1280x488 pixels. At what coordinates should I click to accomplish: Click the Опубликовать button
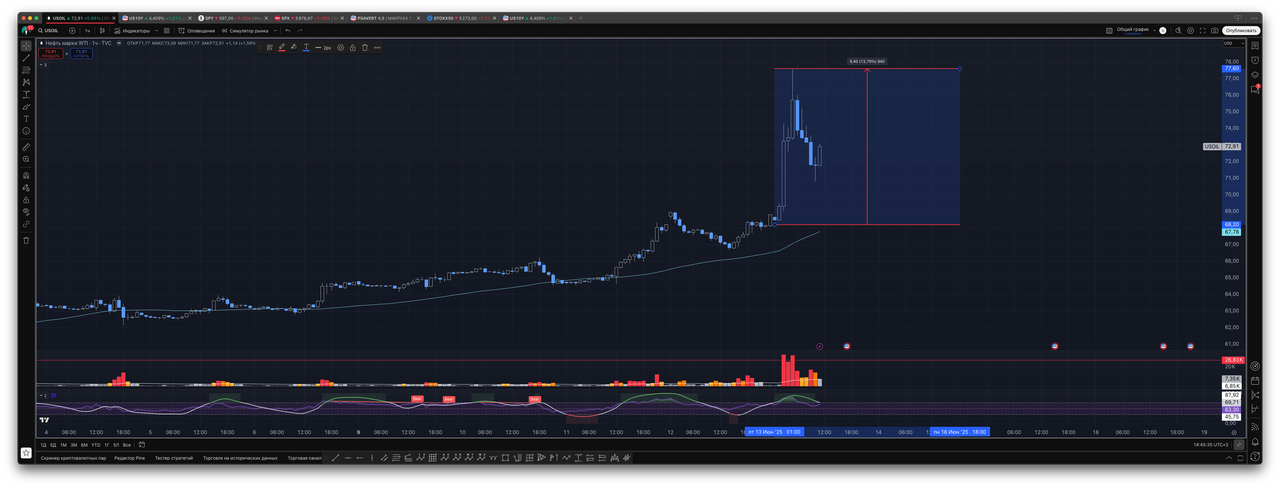1241,31
